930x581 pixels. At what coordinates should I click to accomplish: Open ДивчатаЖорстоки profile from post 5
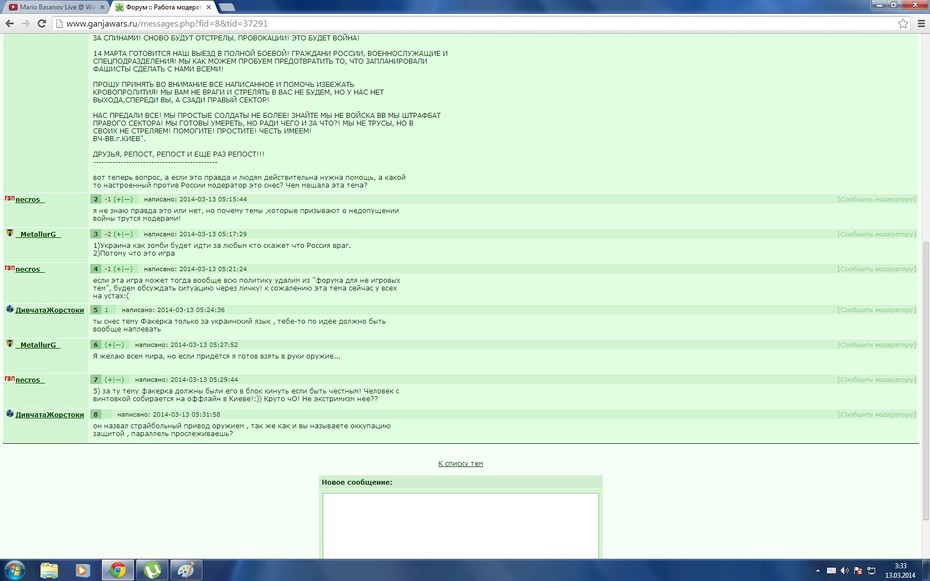pyautogui.click(x=50, y=310)
